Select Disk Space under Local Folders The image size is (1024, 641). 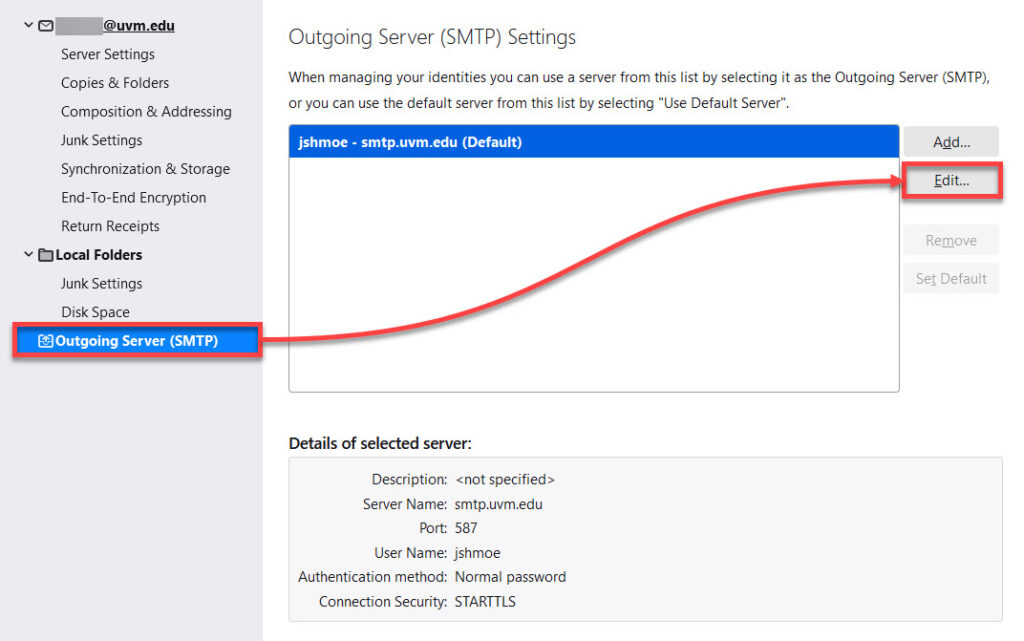coord(95,312)
